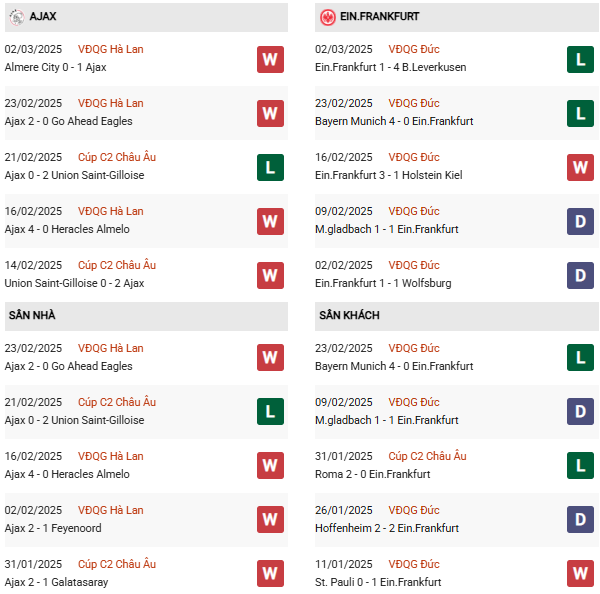Screen dimensions: 600x594
Task: Click W badge for Ajax vs Galatasaray
Action: click(x=270, y=574)
